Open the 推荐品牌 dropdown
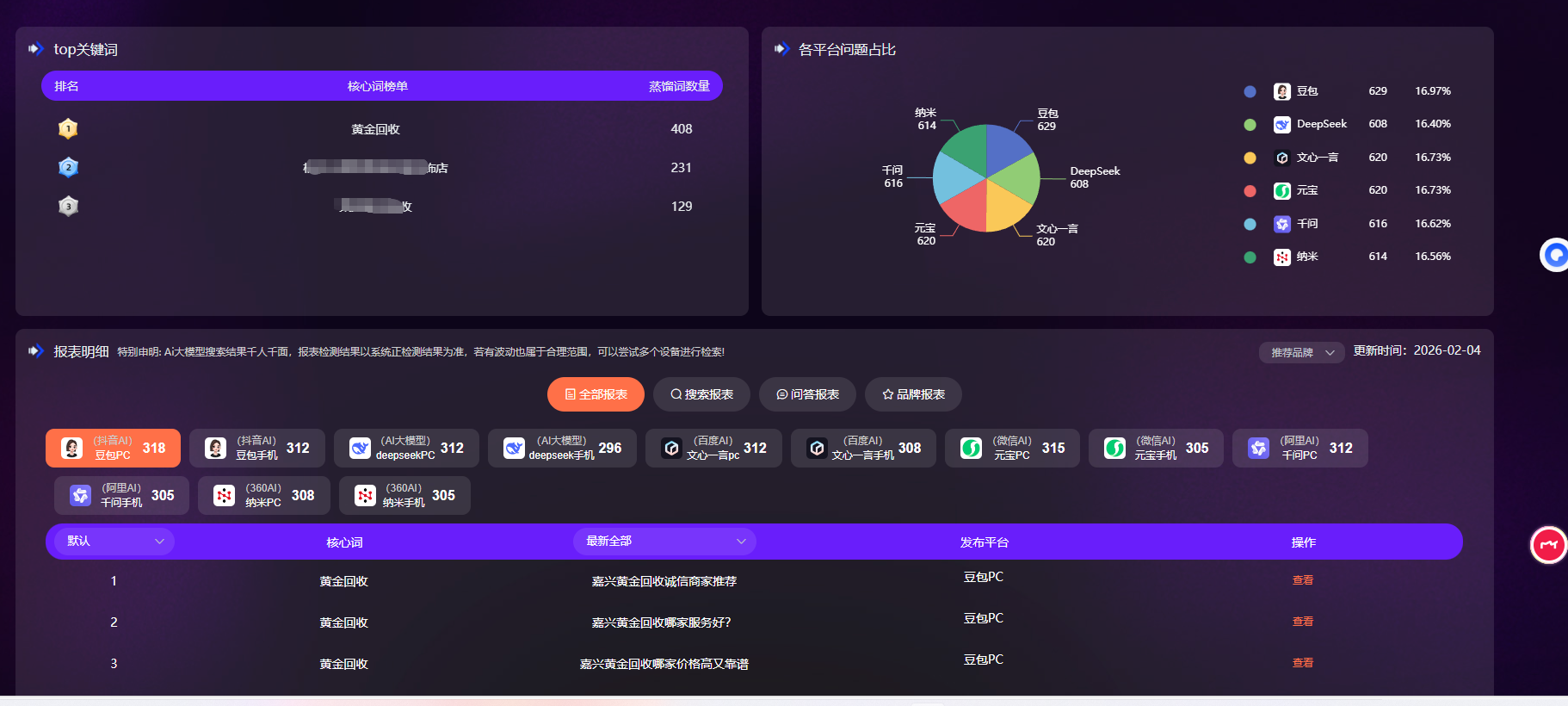 click(1302, 352)
